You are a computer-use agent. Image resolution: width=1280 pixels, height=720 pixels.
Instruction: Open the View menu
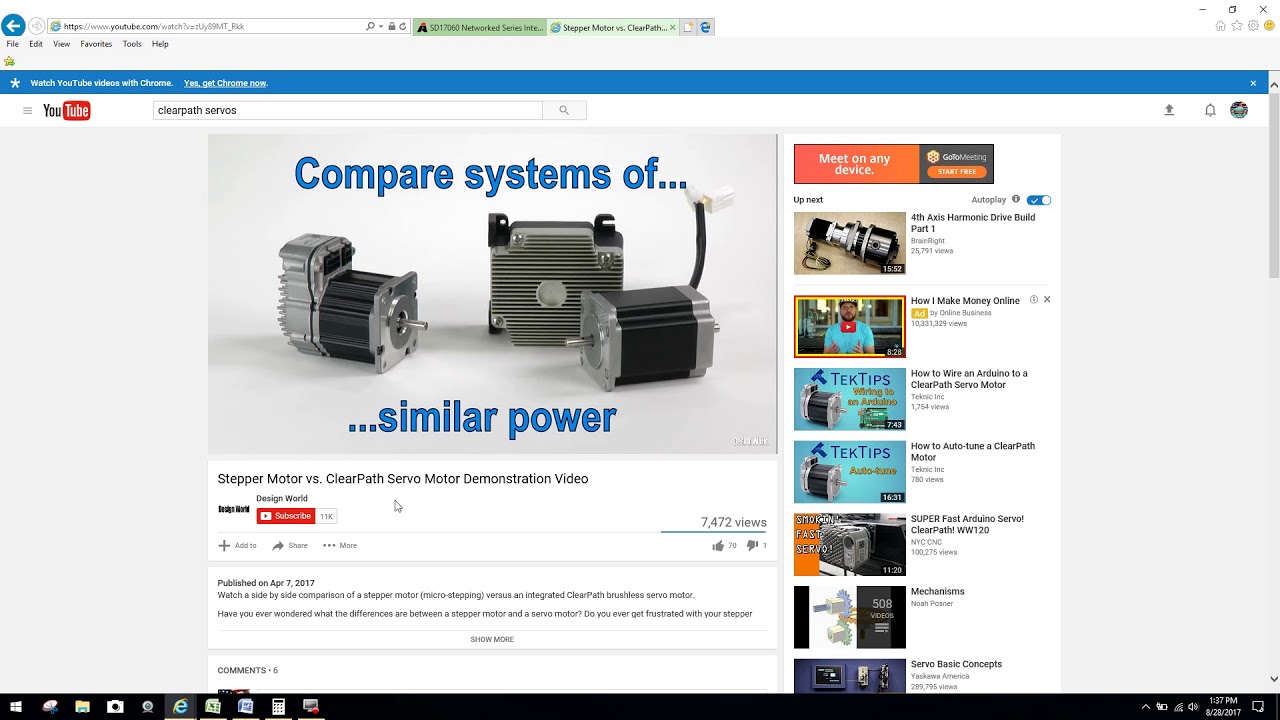point(62,44)
